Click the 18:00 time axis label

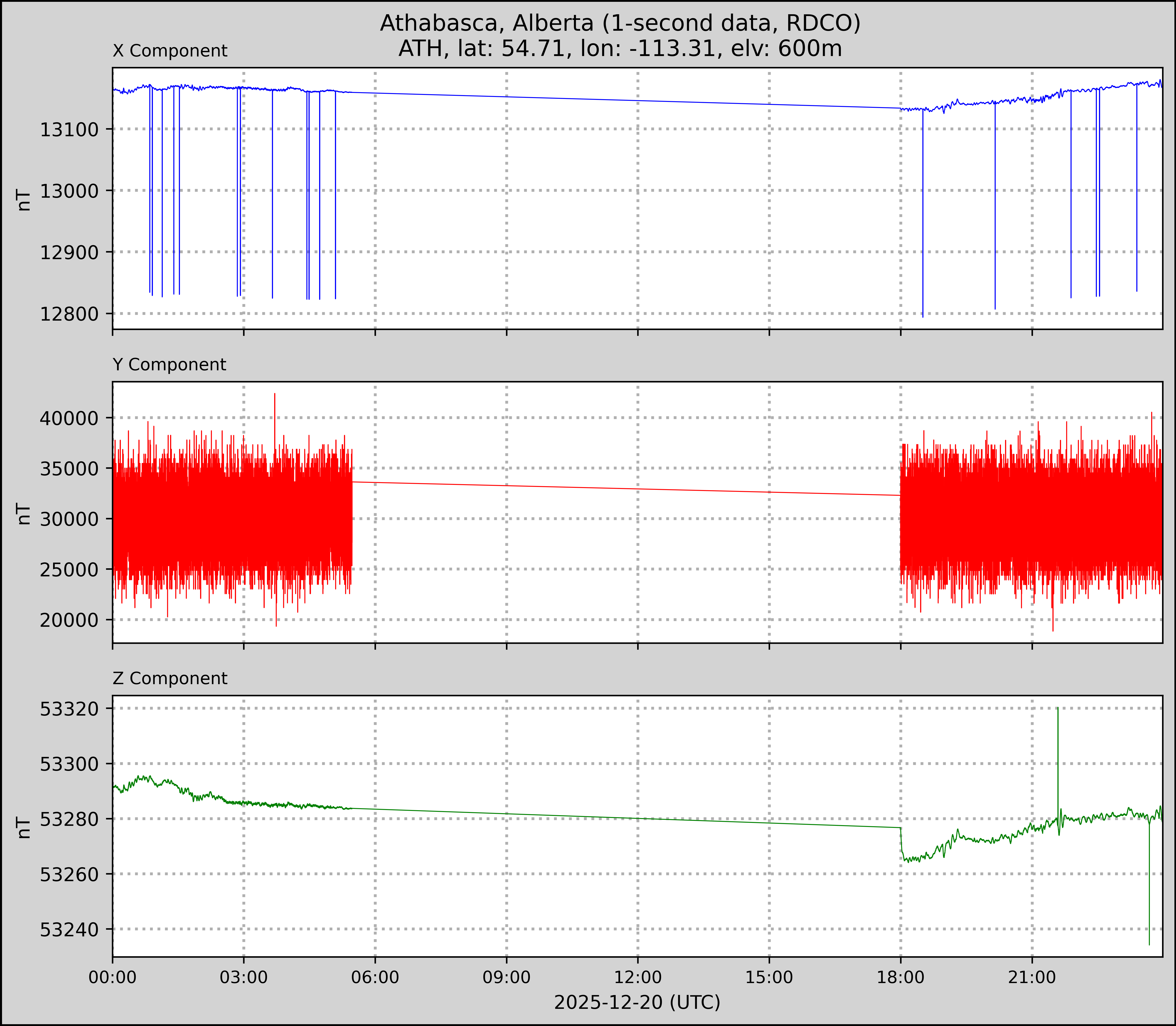click(901, 977)
